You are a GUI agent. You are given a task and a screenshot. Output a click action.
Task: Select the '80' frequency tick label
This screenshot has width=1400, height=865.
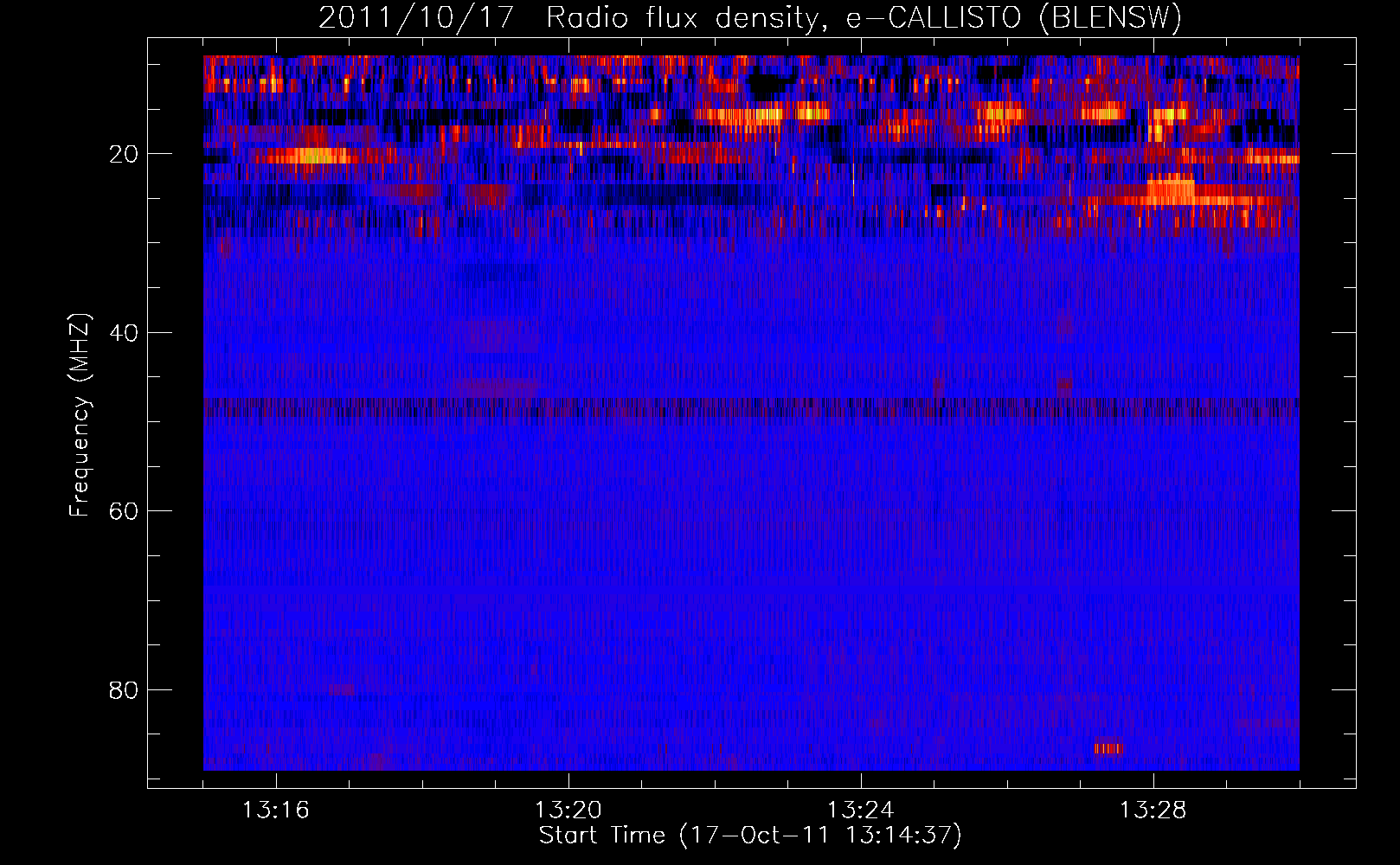tap(125, 690)
